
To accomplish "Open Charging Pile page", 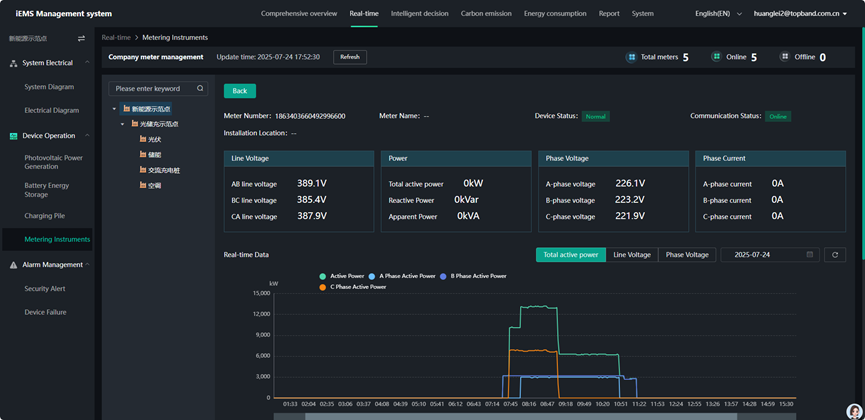I will point(45,216).
